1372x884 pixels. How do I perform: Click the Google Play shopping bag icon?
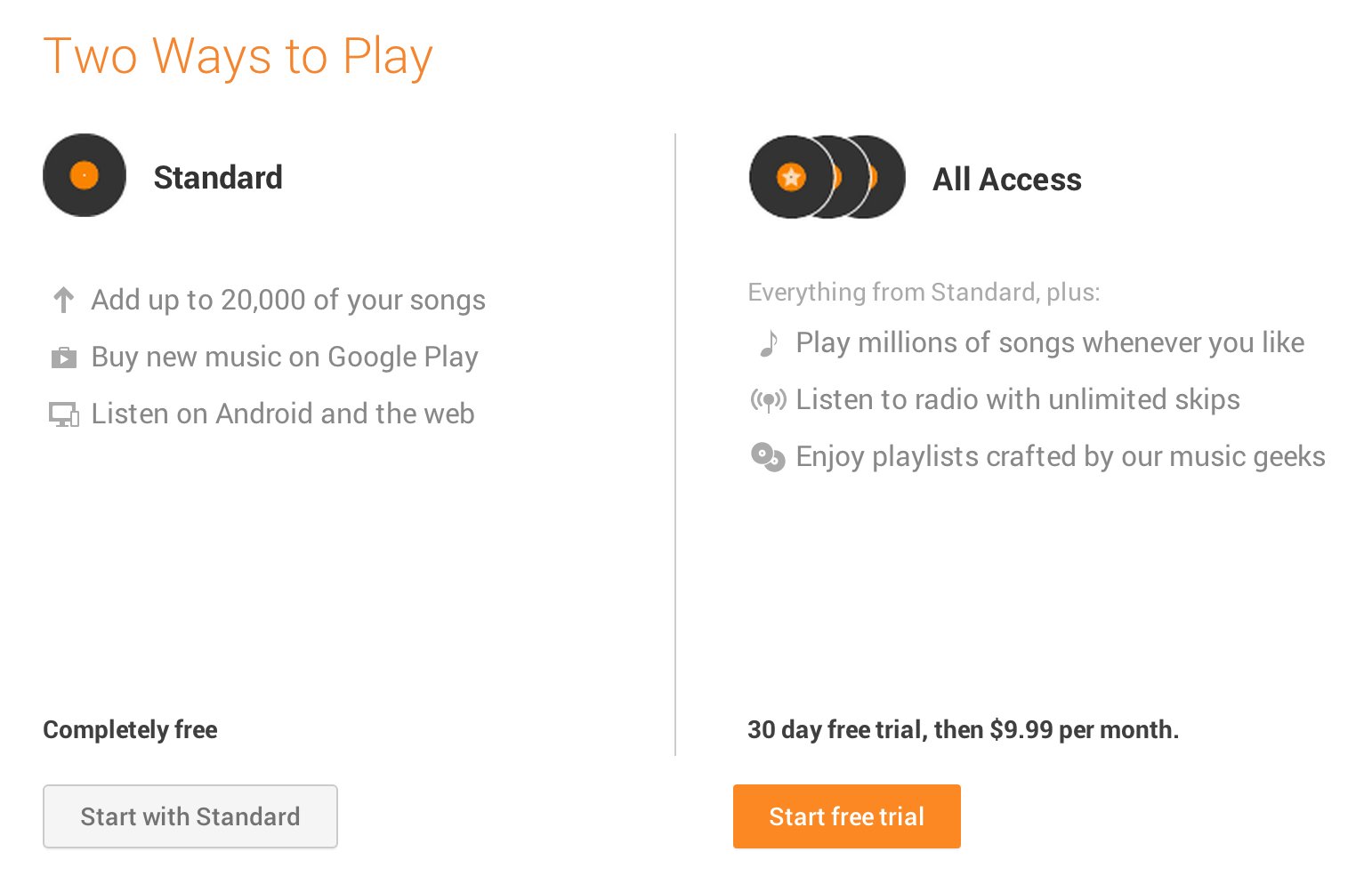coord(63,358)
